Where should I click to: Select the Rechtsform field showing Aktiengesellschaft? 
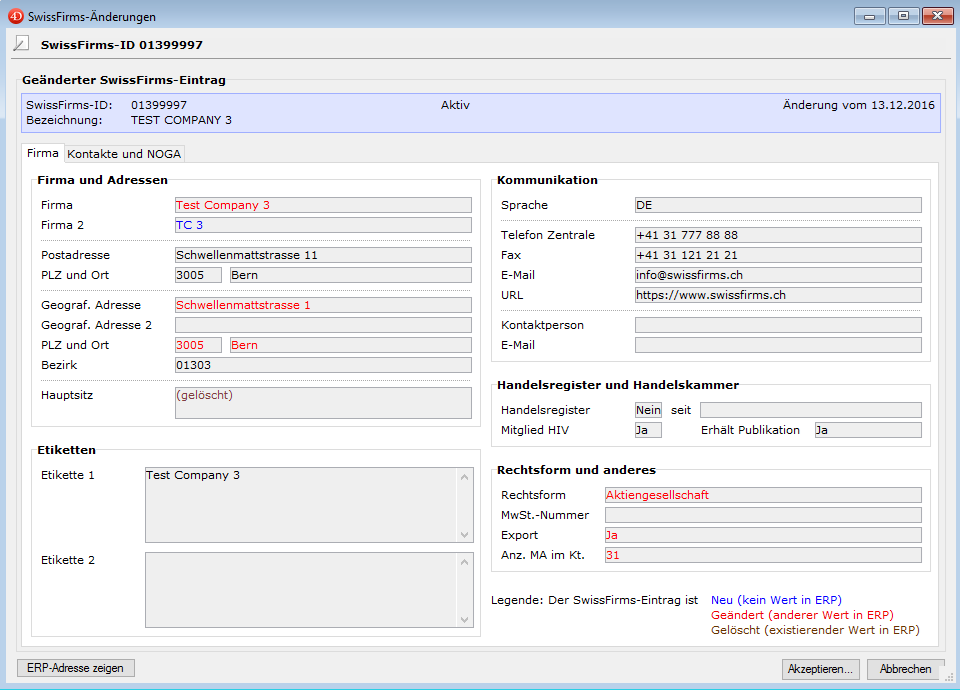[762, 495]
